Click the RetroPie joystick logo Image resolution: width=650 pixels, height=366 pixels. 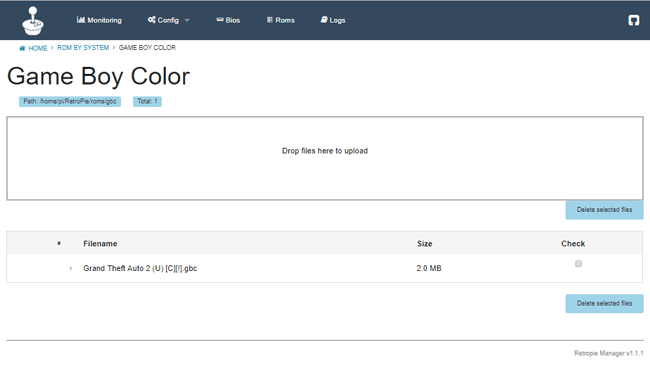pos(33,21)
